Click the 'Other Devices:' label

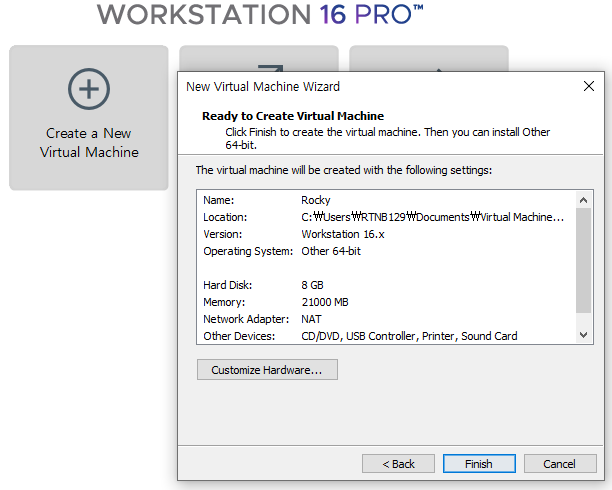coord(239,336)
